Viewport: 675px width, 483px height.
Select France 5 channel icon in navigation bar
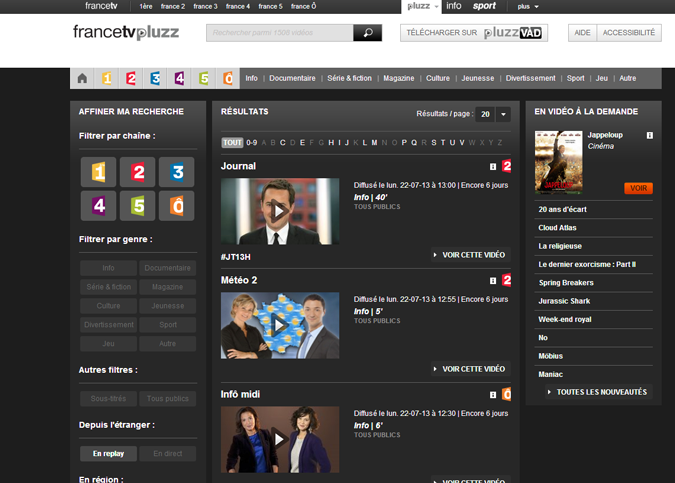click(x=203, y=78)
